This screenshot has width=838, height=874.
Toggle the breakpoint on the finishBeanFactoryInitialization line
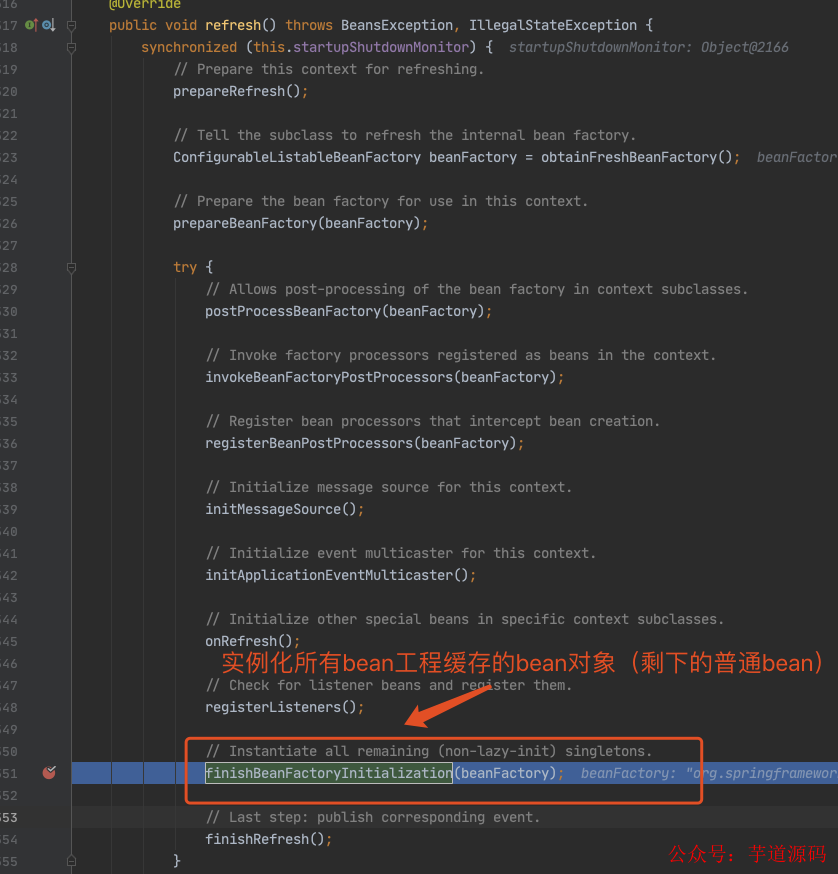pyautogui.click(x=49, y=773)
